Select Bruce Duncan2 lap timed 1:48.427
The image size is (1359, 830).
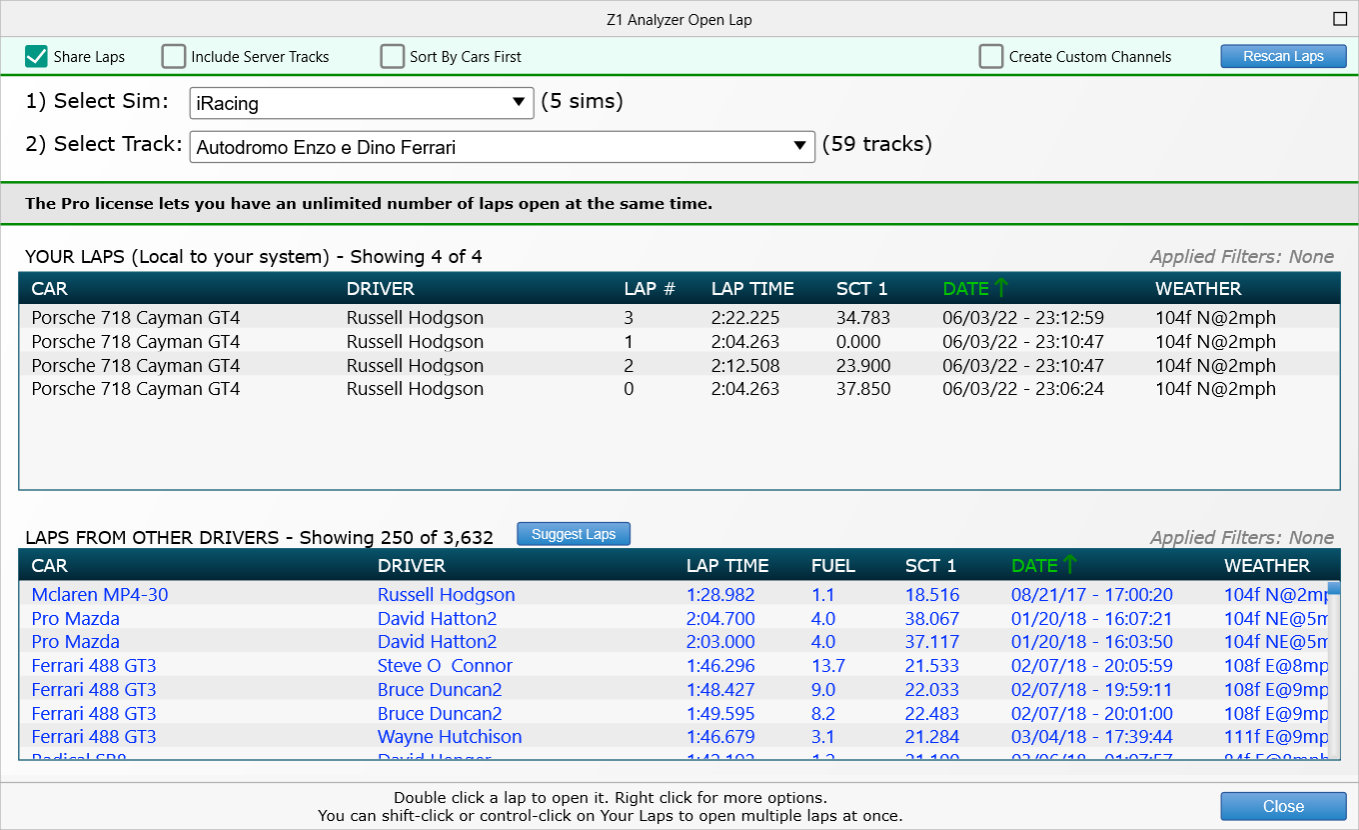673,690
